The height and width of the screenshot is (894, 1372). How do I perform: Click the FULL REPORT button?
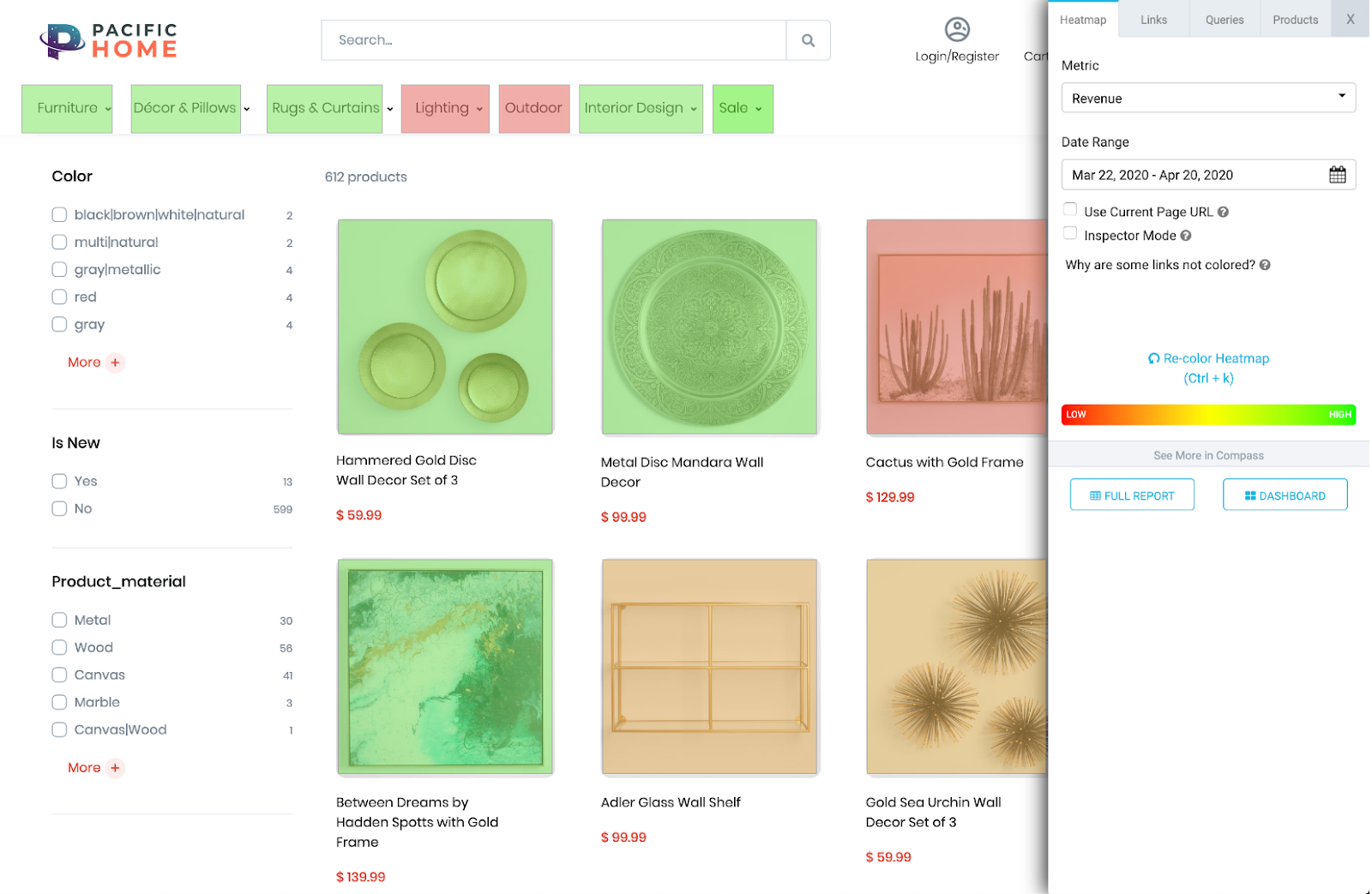coord(1132,495)
